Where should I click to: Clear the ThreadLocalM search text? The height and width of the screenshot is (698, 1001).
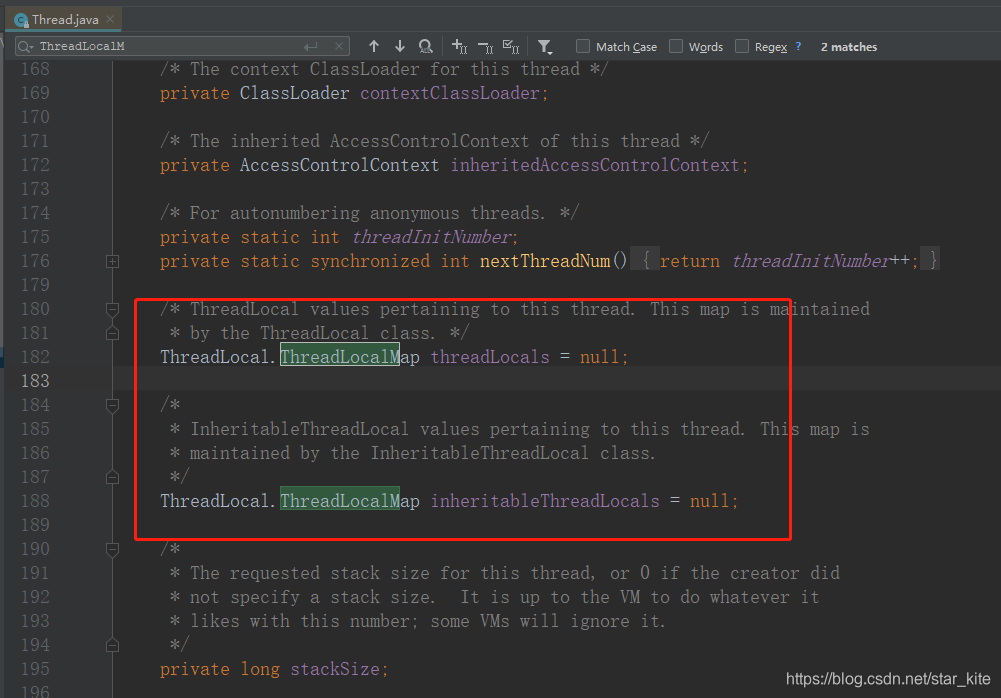pos(339,45)
